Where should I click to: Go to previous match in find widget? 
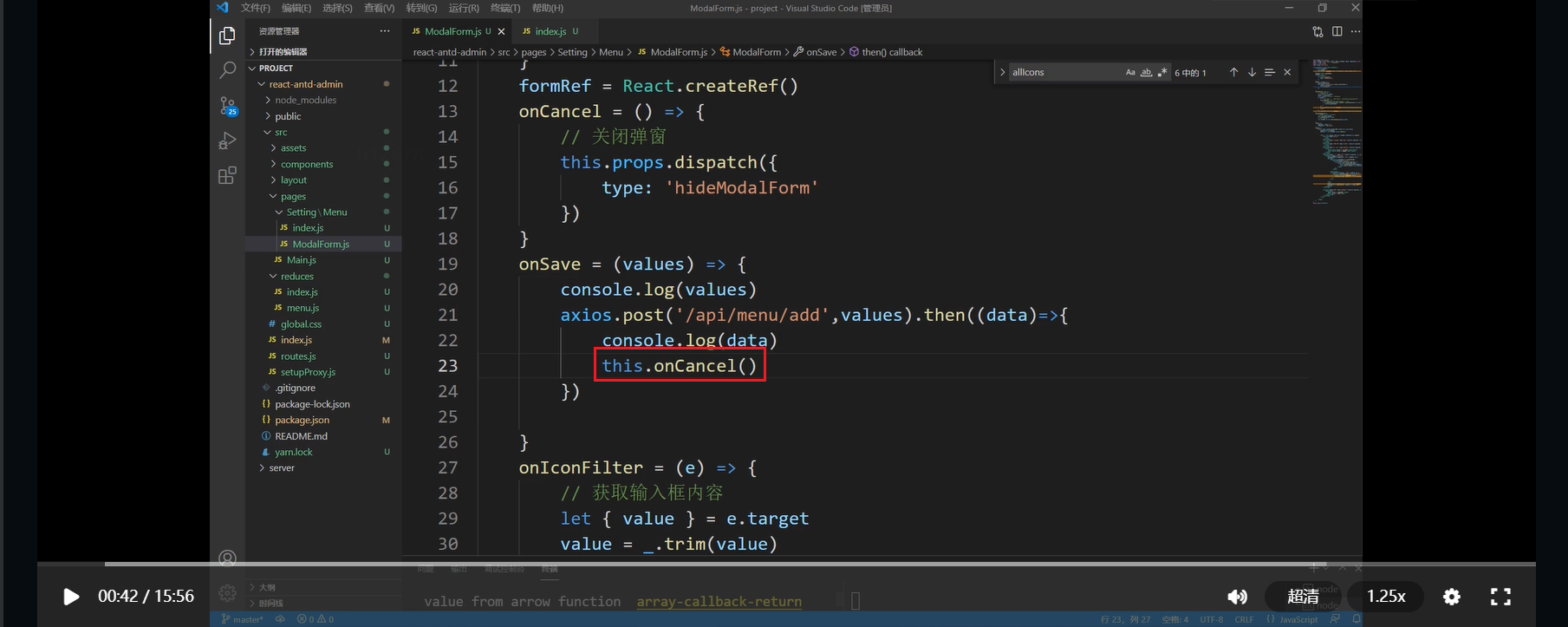(1233, 72)
